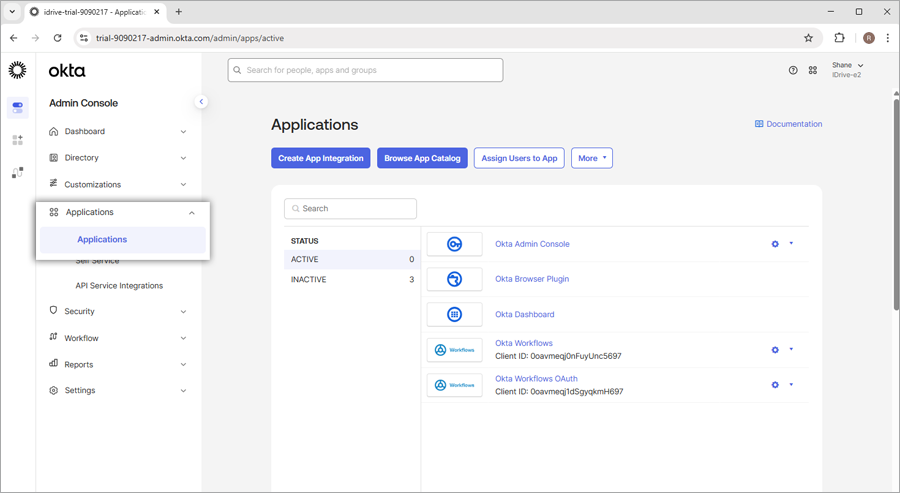This screenshot has height=493, width=900.
Task: Click the gear icon for Okta Workflows OAuth
Action: tap(775, 385)
